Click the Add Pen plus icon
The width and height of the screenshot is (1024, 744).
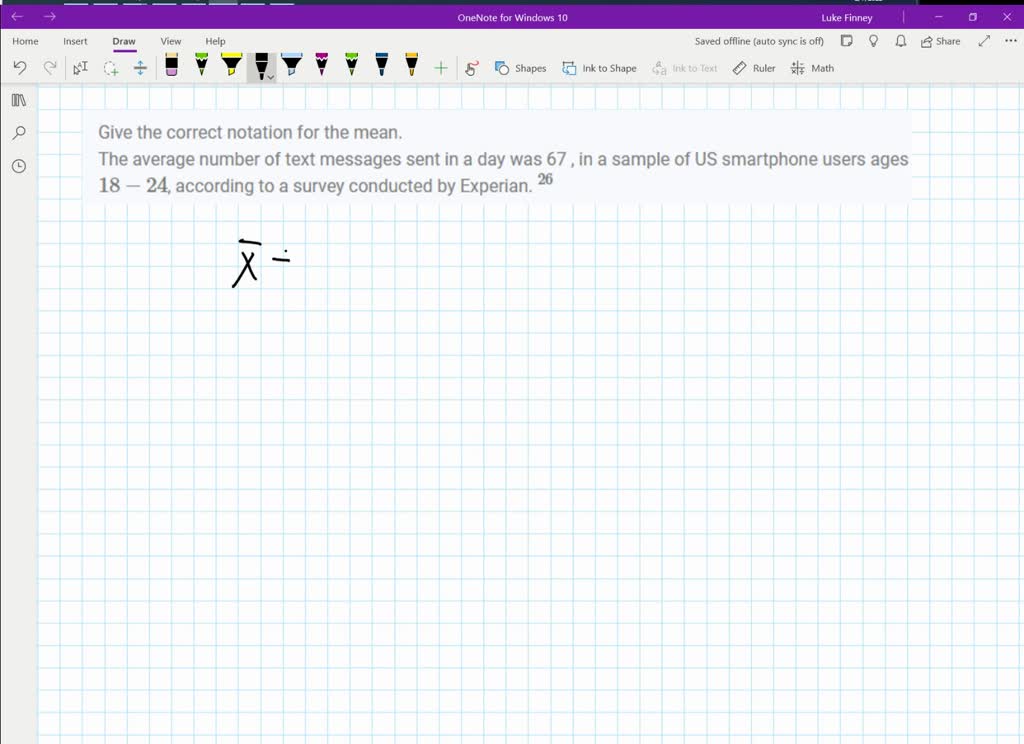click(440, 68)
